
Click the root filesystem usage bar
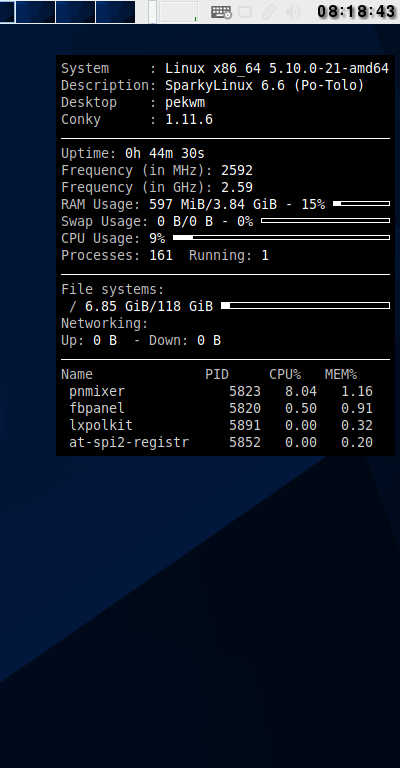pyautogui.click(x=306, y=306)
